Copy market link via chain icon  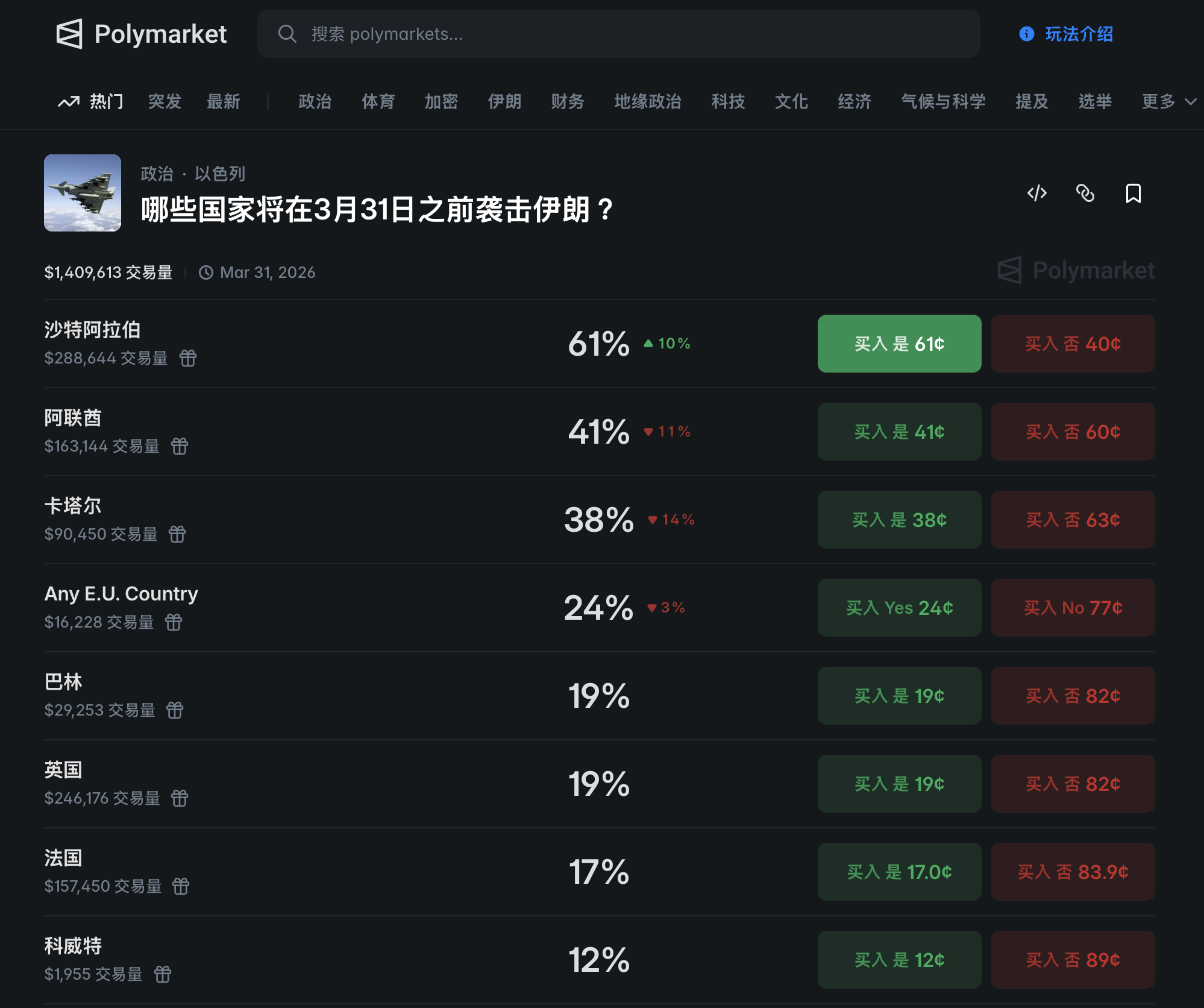pyautogui.click(x=1085, y=194)
